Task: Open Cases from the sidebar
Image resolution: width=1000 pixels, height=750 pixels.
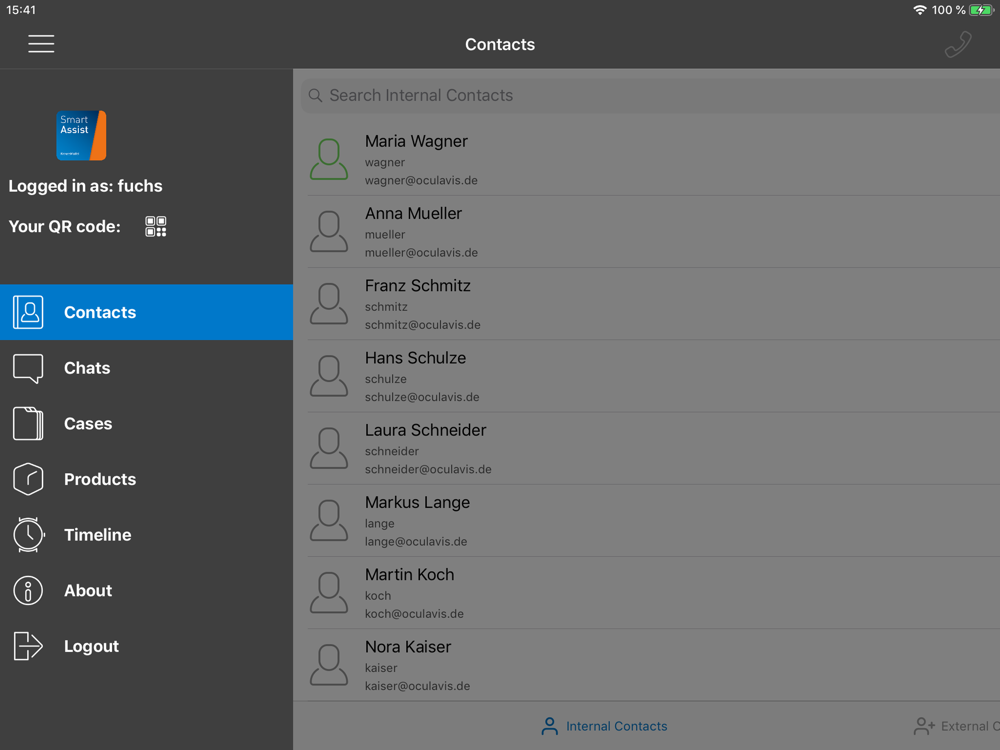Action: (x=147, y=423)
